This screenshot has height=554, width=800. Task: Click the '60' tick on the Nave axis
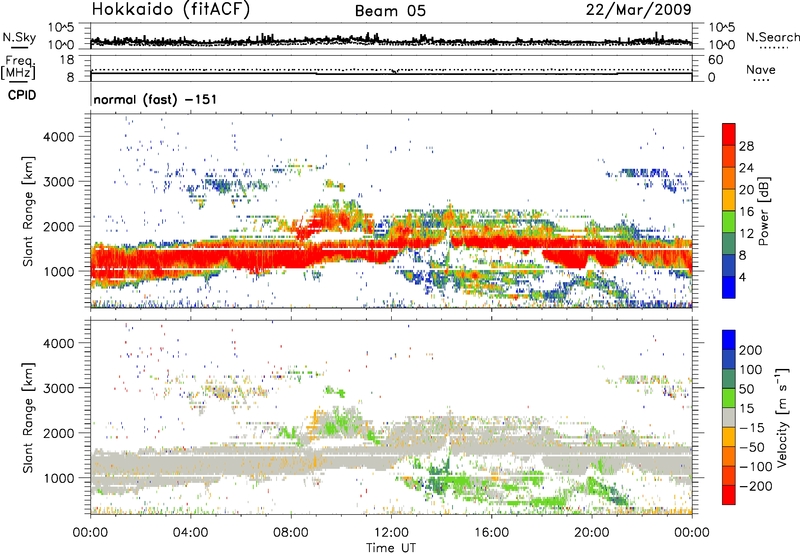pos(715,60)
